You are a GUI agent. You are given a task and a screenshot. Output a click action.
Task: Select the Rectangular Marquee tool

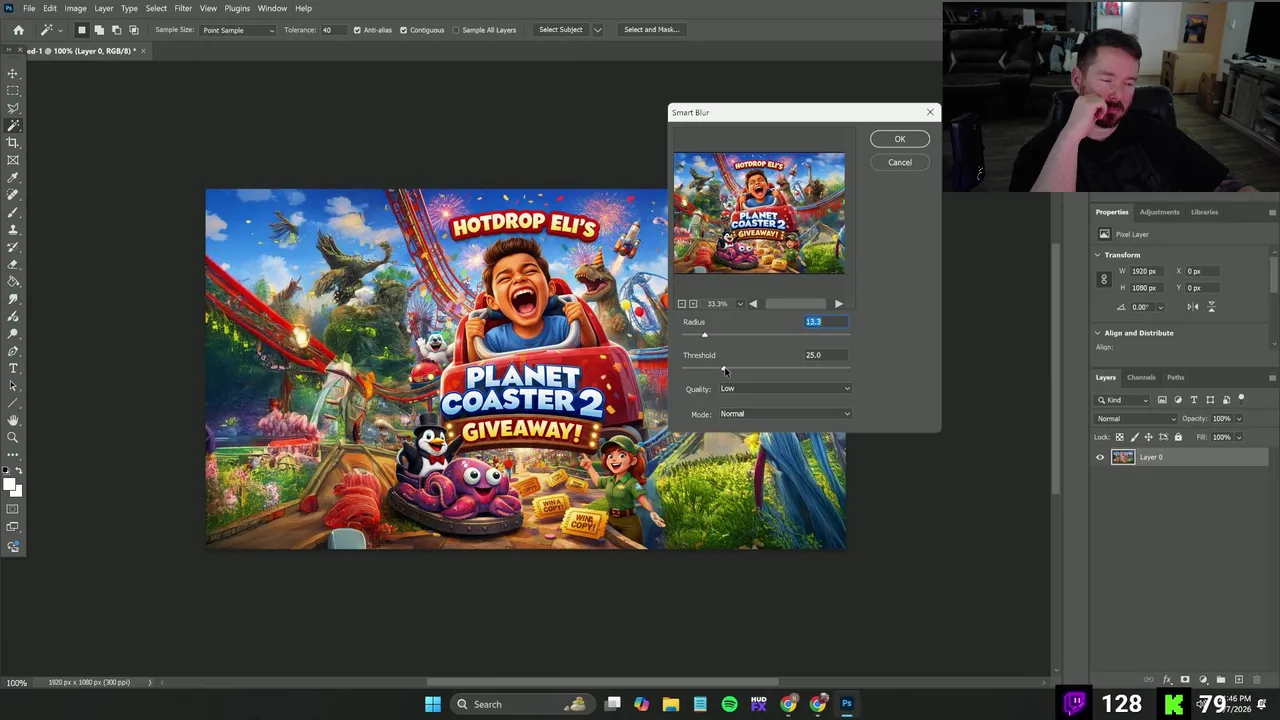(13, 91)
